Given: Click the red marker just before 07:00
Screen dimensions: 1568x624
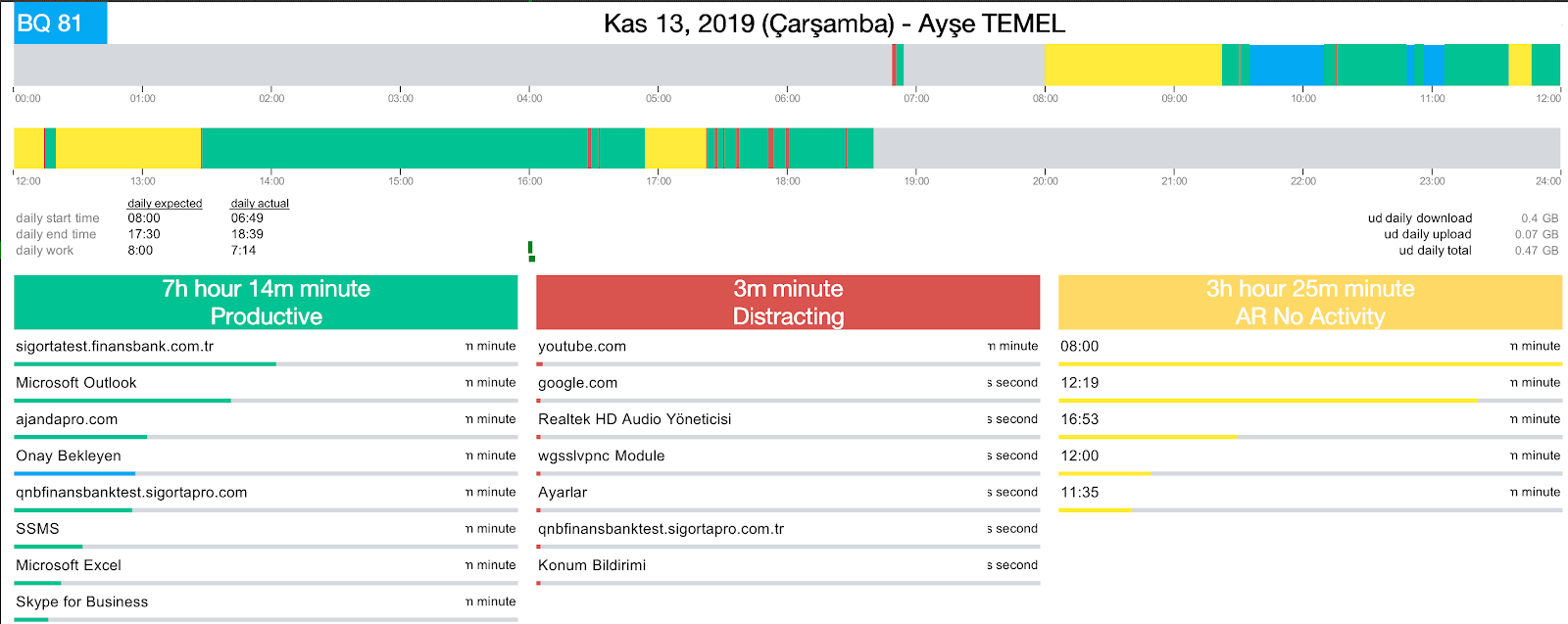Looking at the screenshot, I should click(x=894, y=65).
